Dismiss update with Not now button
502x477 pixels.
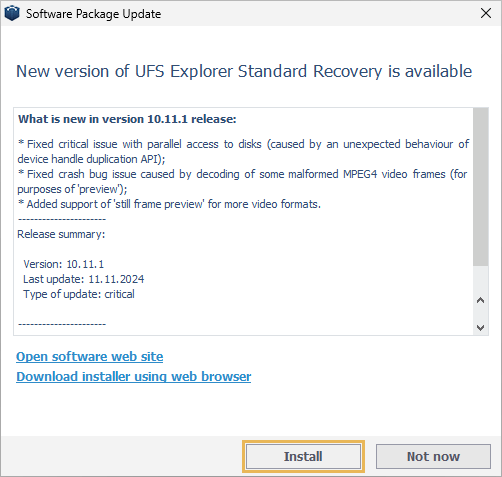[433, 456]
